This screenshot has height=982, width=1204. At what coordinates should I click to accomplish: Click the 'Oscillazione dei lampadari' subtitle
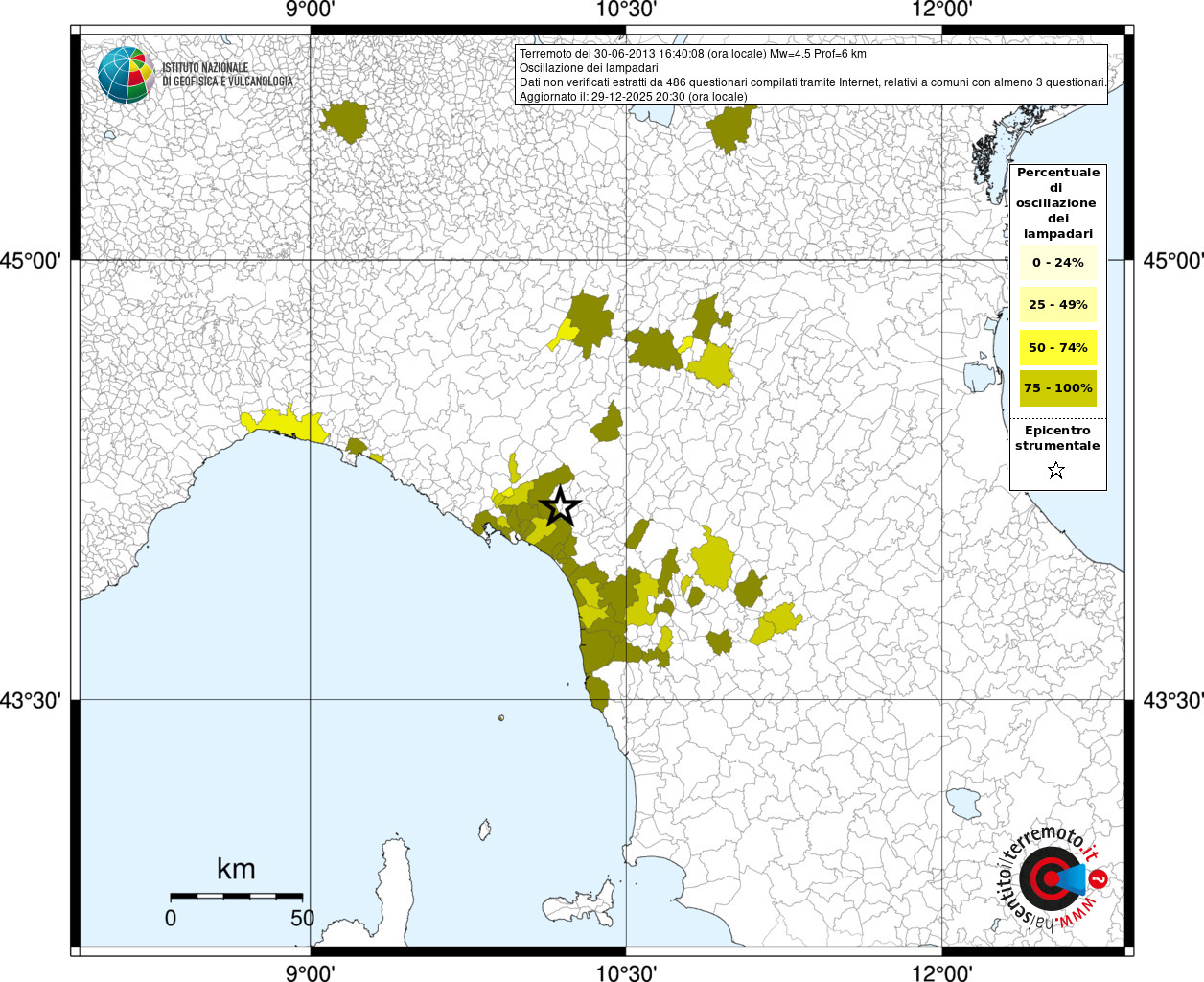(589, 68)
